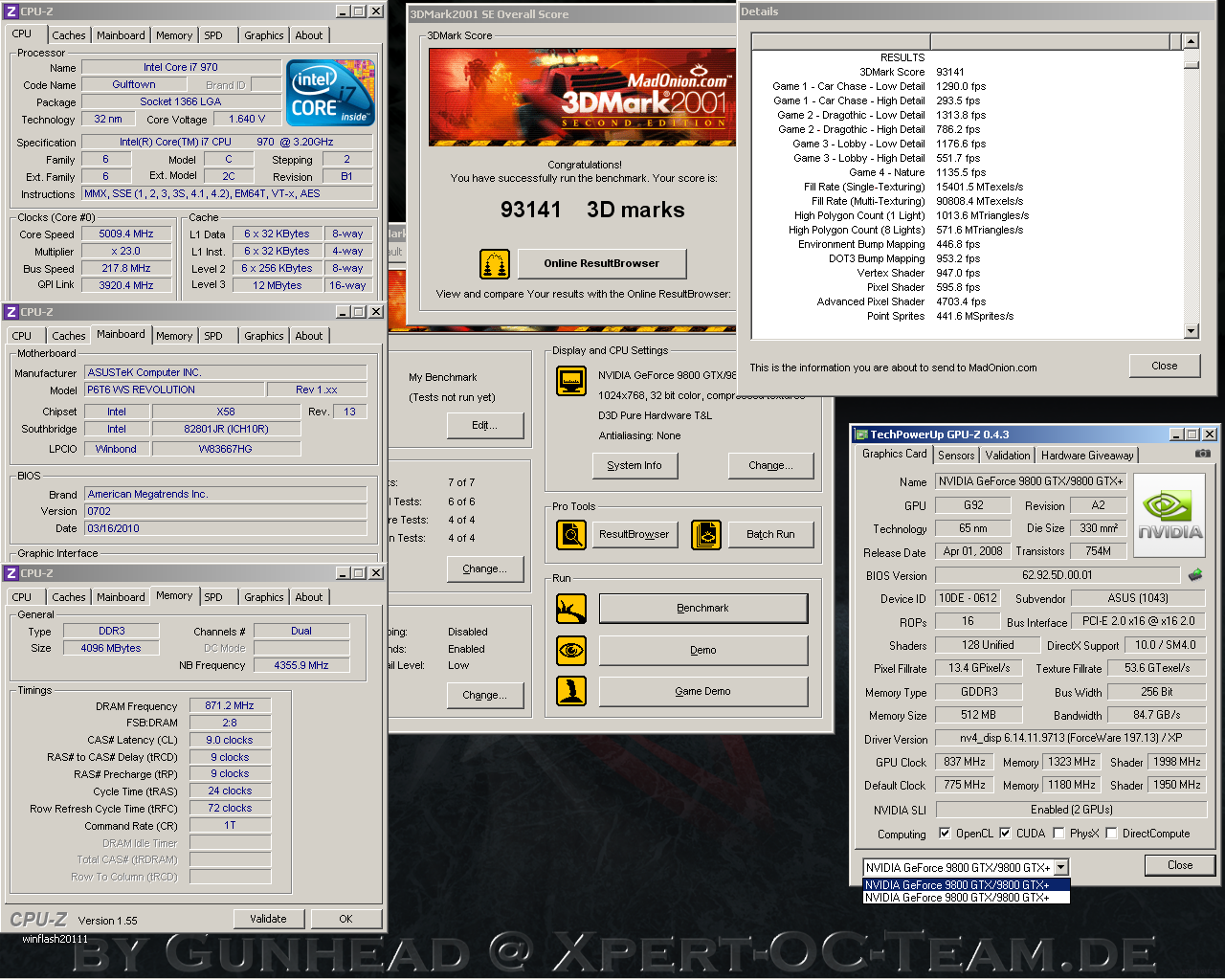
Task: Click the Online ResultBrowser button
Action: coord(602,263)
